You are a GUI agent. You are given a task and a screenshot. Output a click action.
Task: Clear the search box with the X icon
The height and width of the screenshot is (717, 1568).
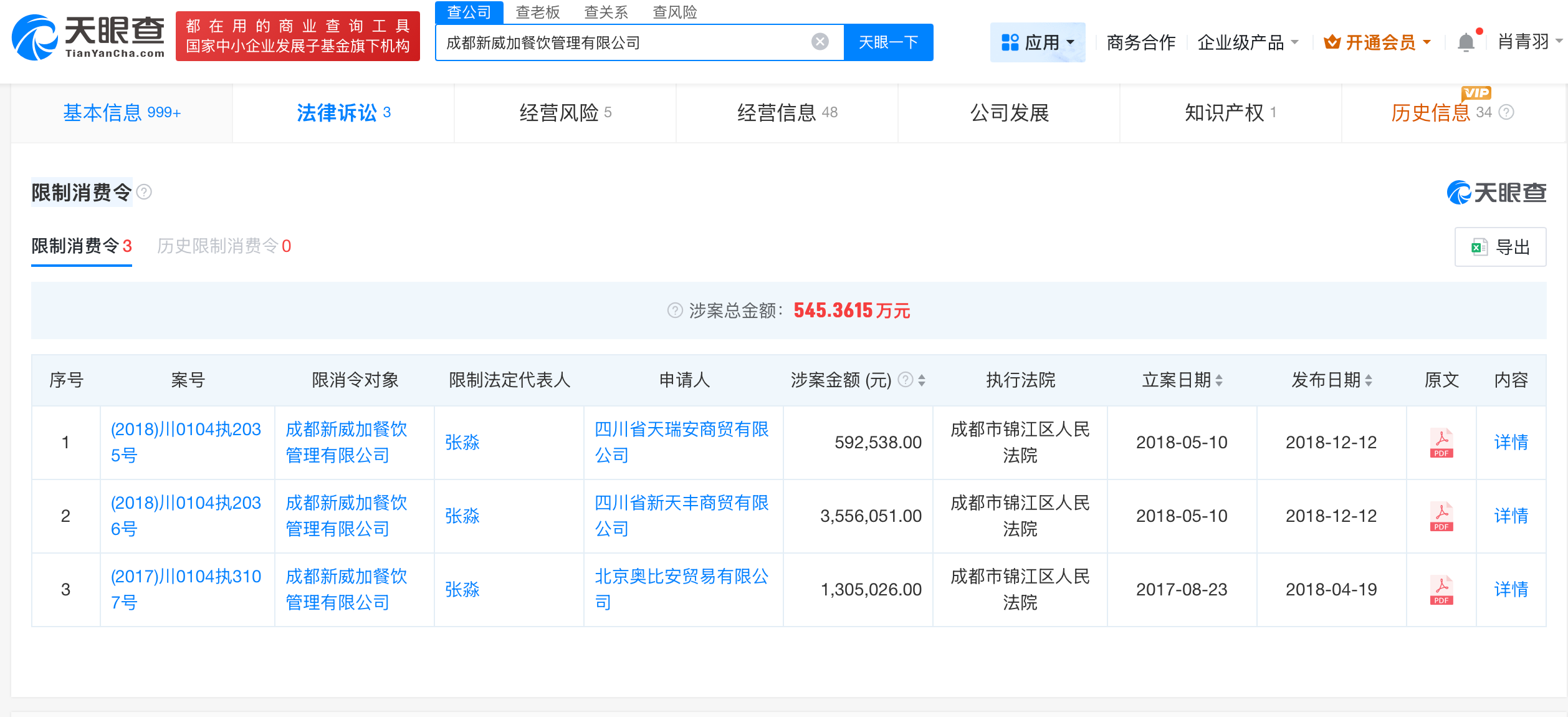click(820, 41)
